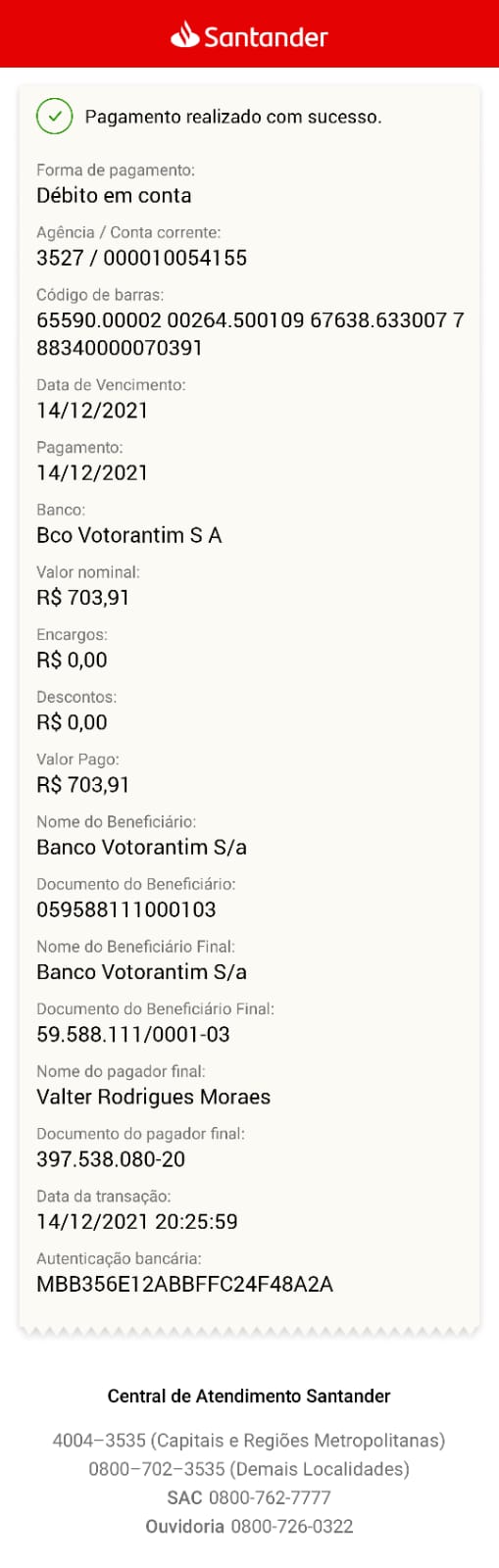Click the payer name Valter Rodrigues Moraes
The height and width of the screenshot is (1568, 499).
153,1097
